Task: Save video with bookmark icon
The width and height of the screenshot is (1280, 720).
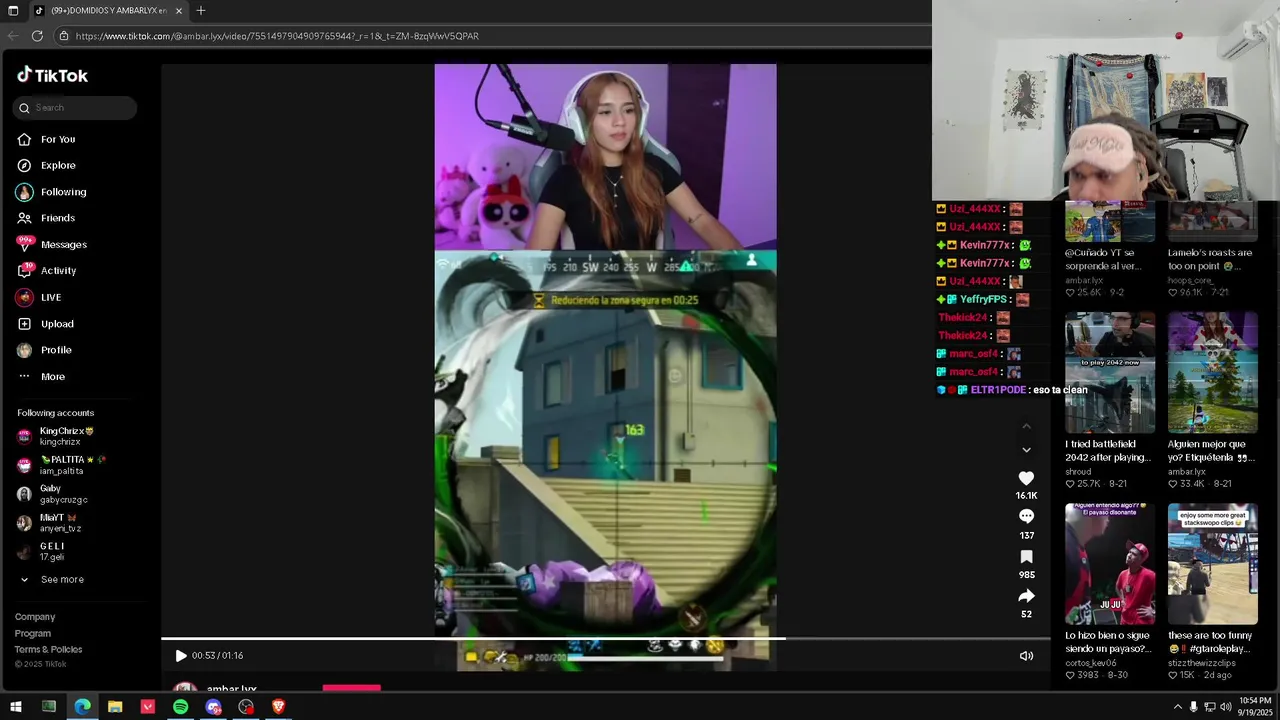Action: click(1026, 557)
